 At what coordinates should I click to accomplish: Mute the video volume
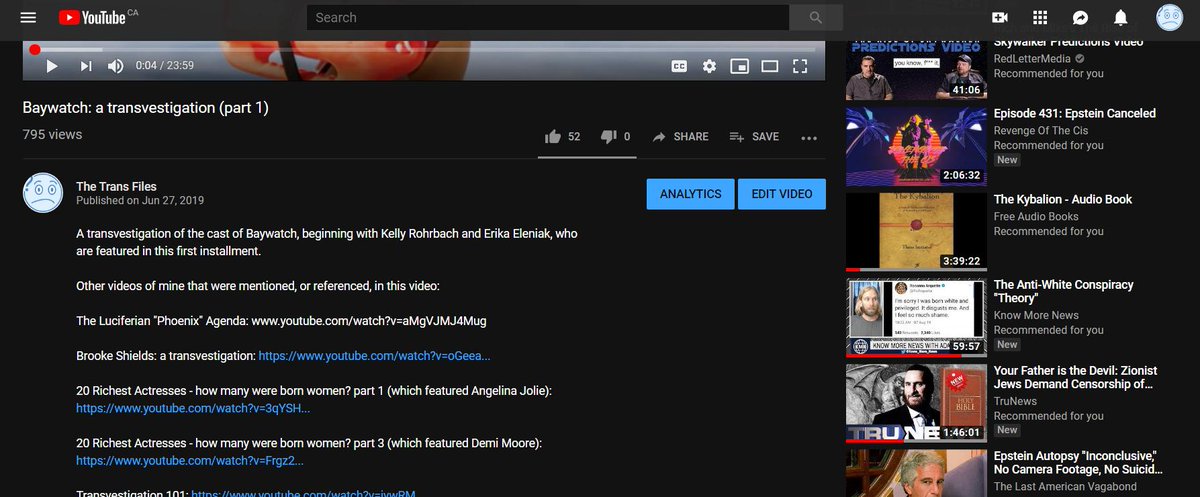[116, 66]
